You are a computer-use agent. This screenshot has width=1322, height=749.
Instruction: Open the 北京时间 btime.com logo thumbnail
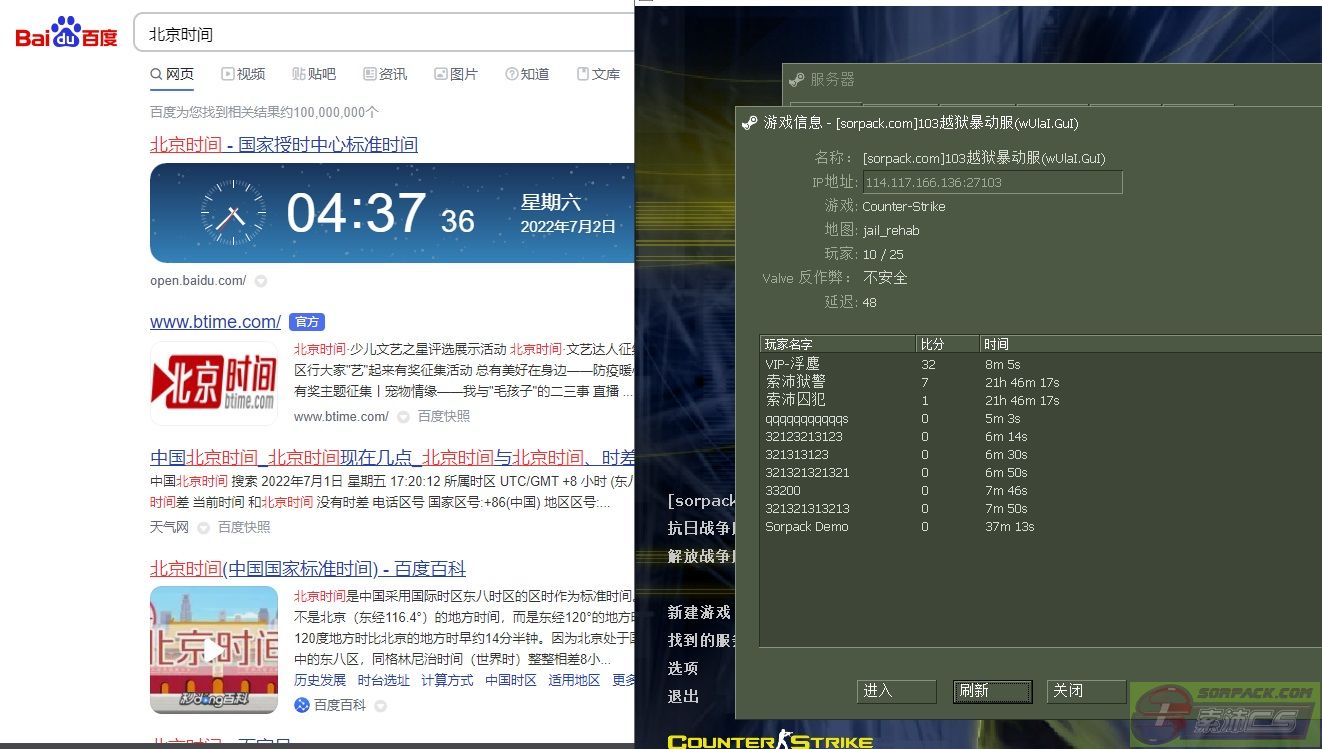click(x=214, y=384)
